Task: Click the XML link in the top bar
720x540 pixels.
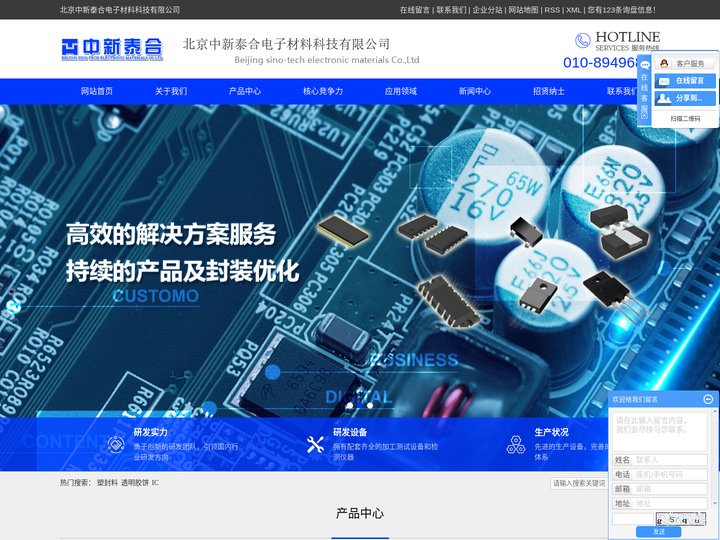Action: (x=573, y=10)
